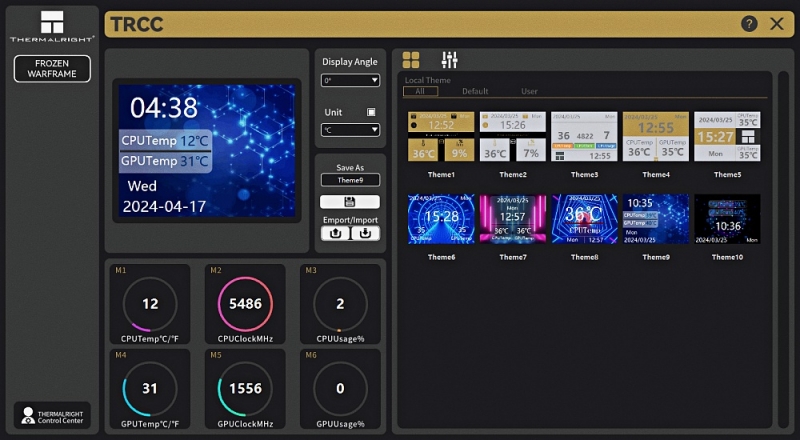Image resolution: width=800 pixels, height=440 pixels.
Task: Switch to the Default theme tab
Action: (x=475, y=92)
